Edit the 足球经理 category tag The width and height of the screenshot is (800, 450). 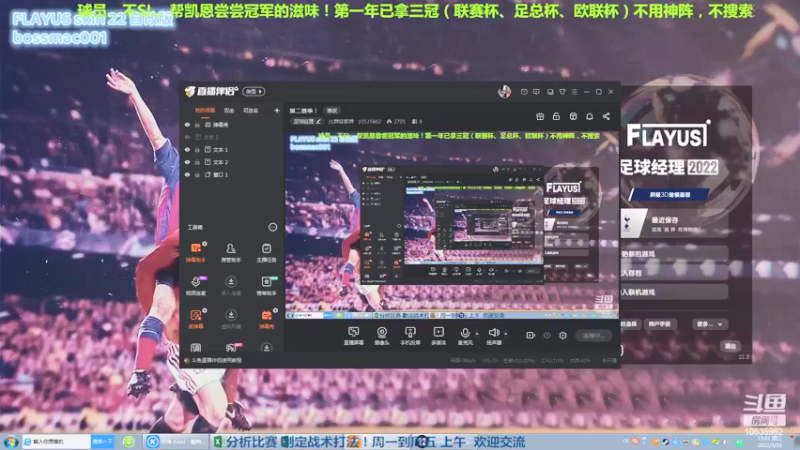(307, 121)
